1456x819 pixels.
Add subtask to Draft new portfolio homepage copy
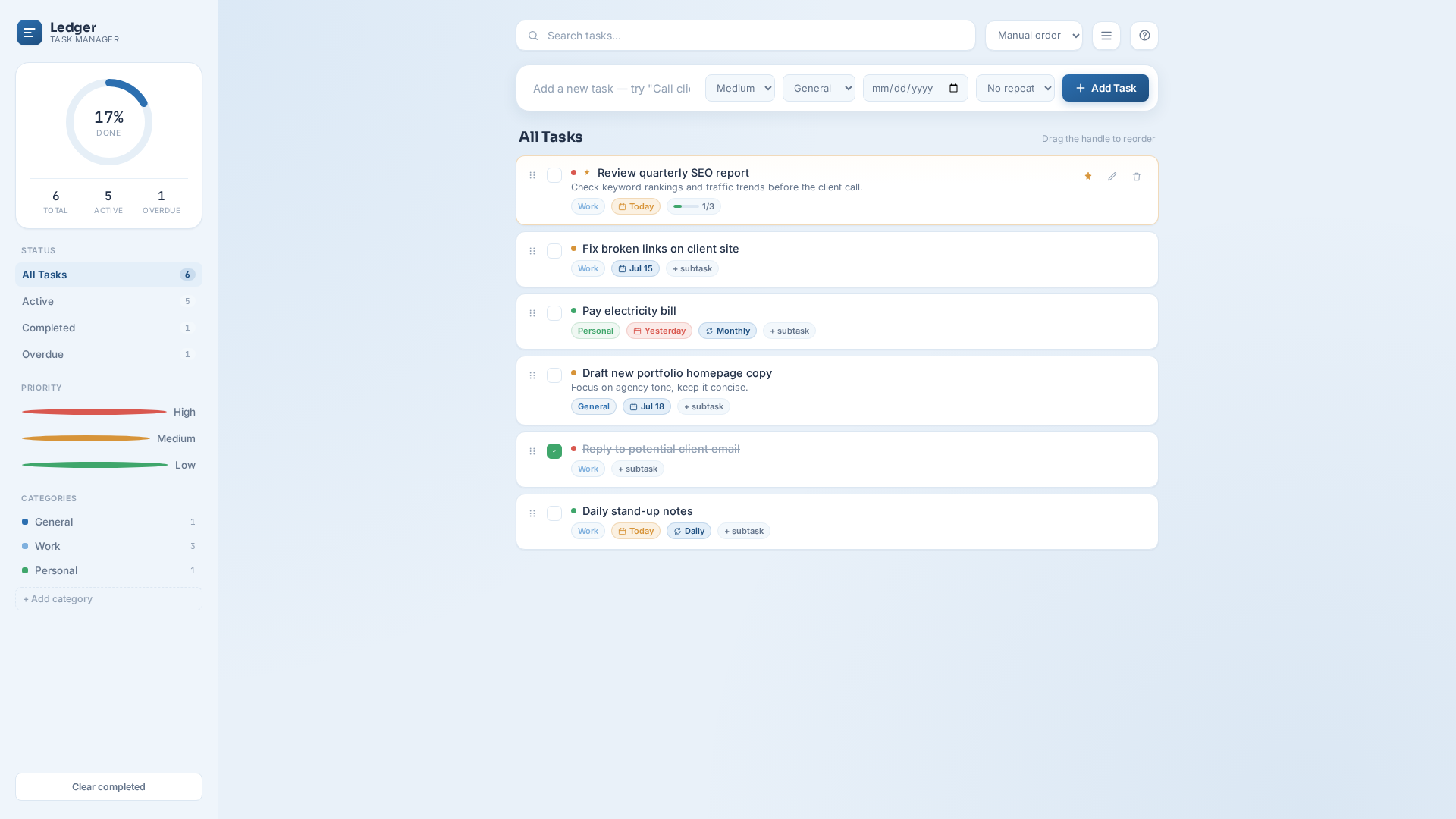click(704, 406)
